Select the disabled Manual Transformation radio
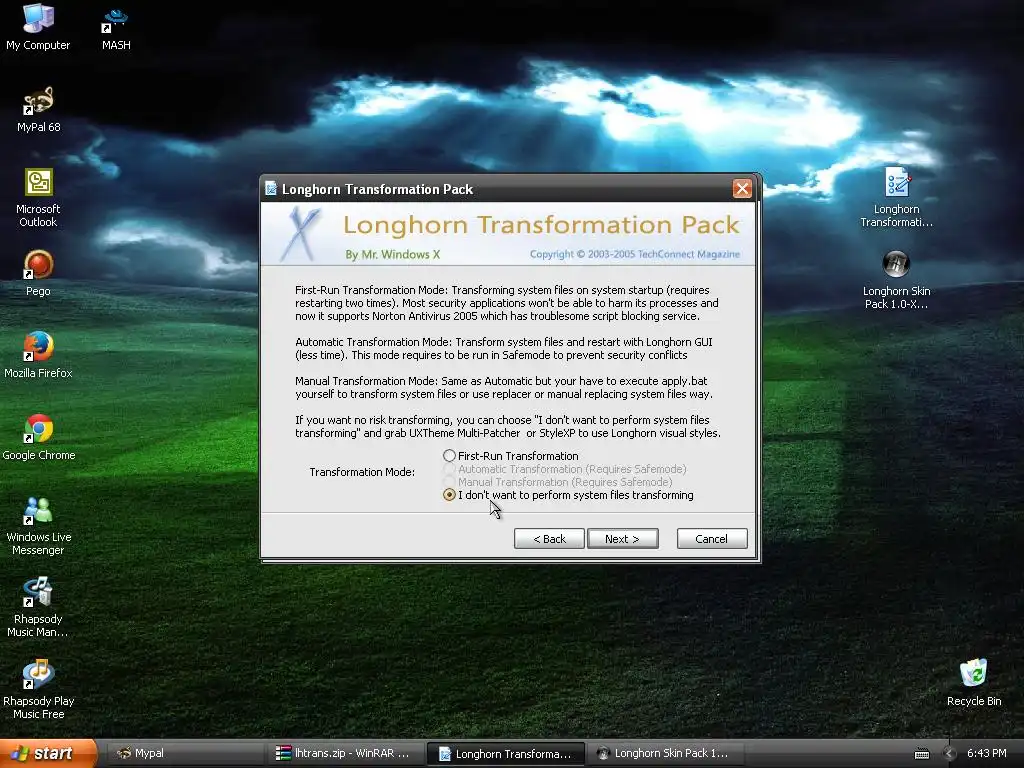The height and width of the screenshot is (768, 1024). 449,482
